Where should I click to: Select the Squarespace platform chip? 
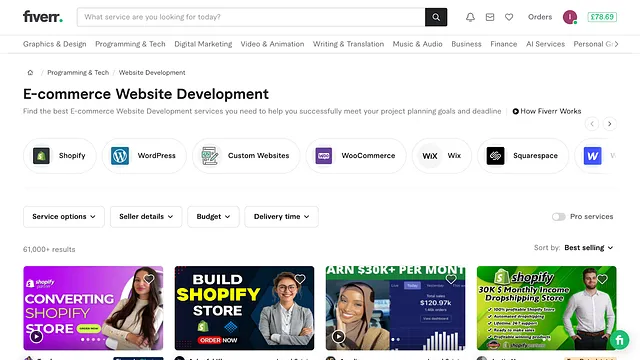coord(523,156)
